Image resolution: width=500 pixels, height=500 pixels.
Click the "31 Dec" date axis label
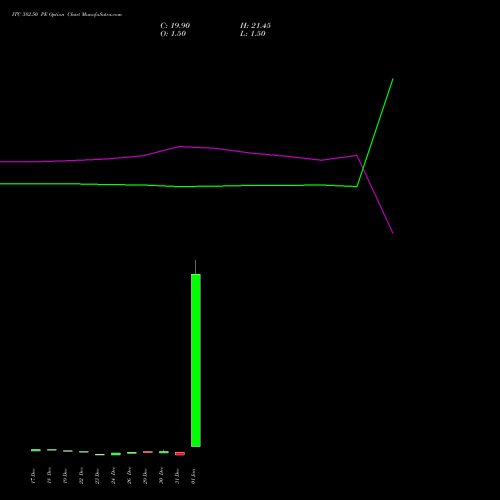pyautogui.click(x=177, y=476)
